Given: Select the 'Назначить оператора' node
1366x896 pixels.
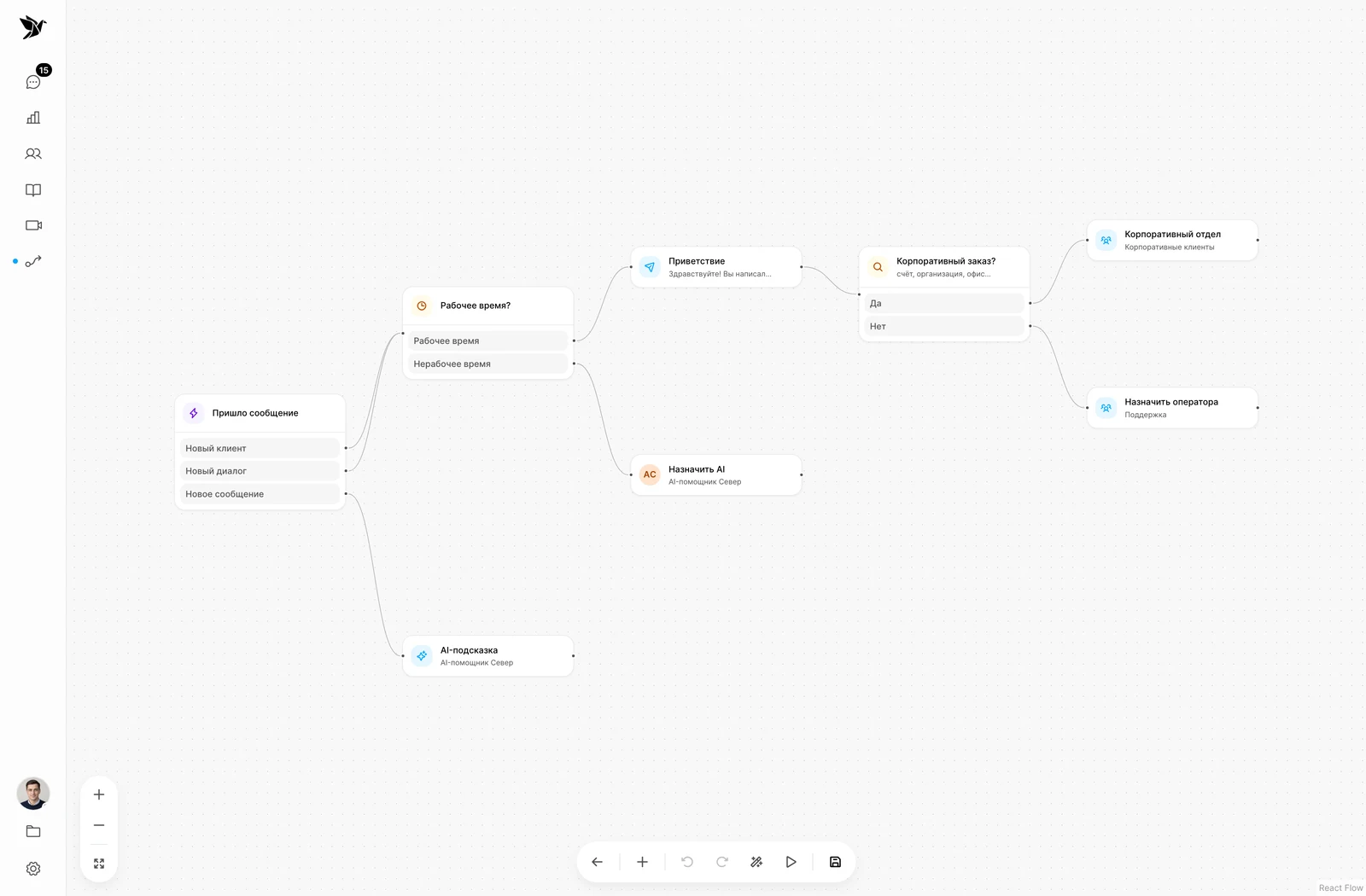Looking at the screenshot, I should pos(1172,408).
